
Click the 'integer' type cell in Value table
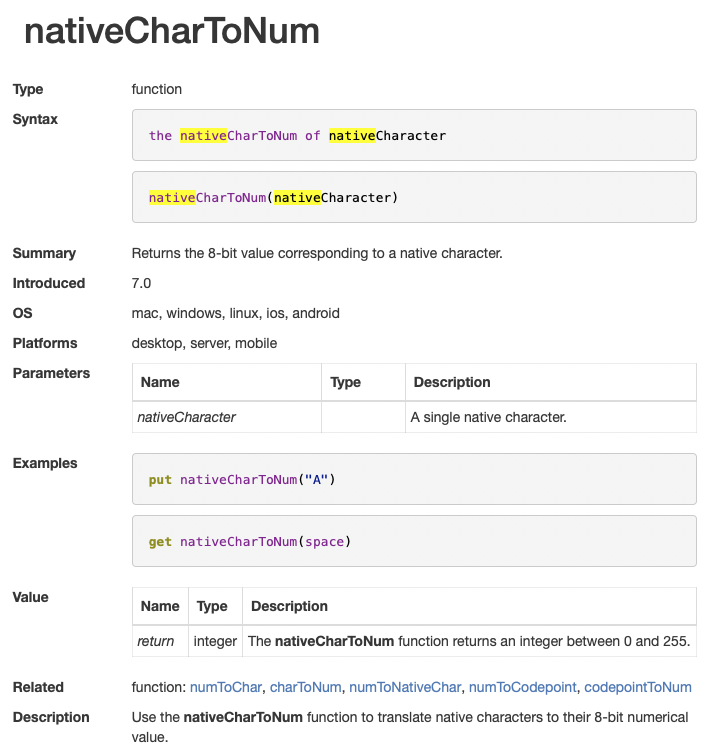click(215, 641)
